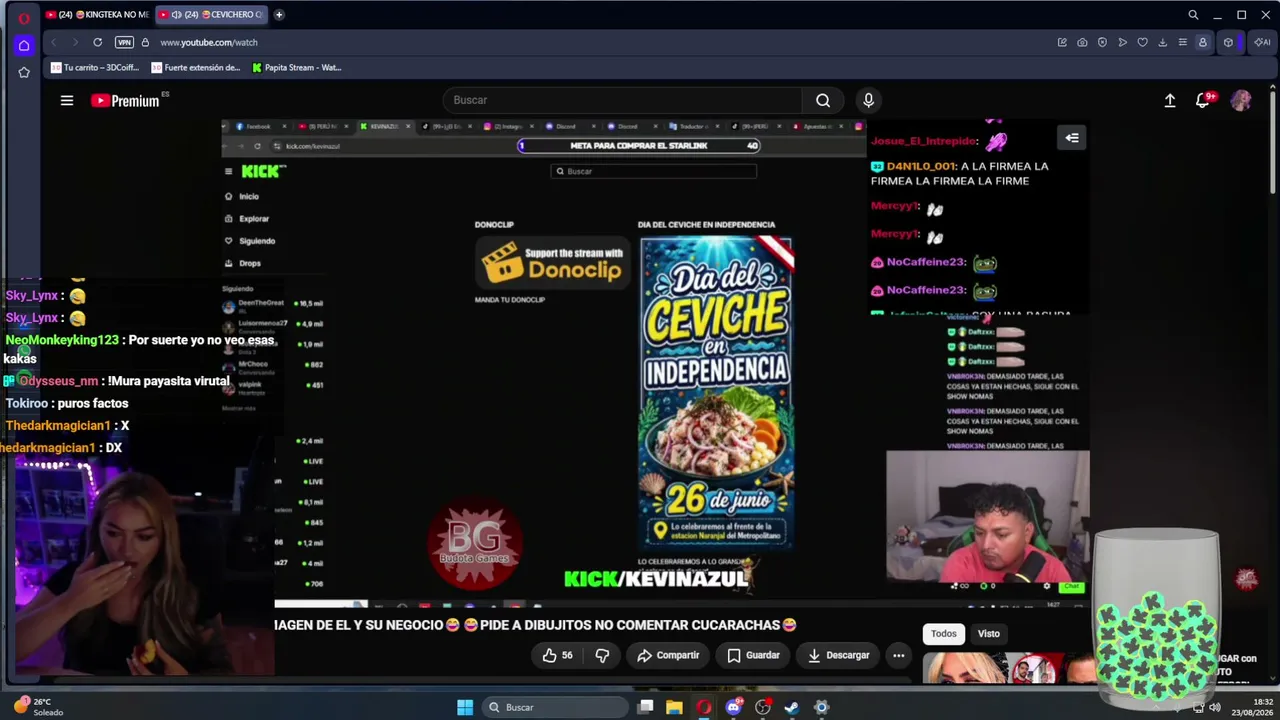Click the Compartir share button

click(668, 655)
